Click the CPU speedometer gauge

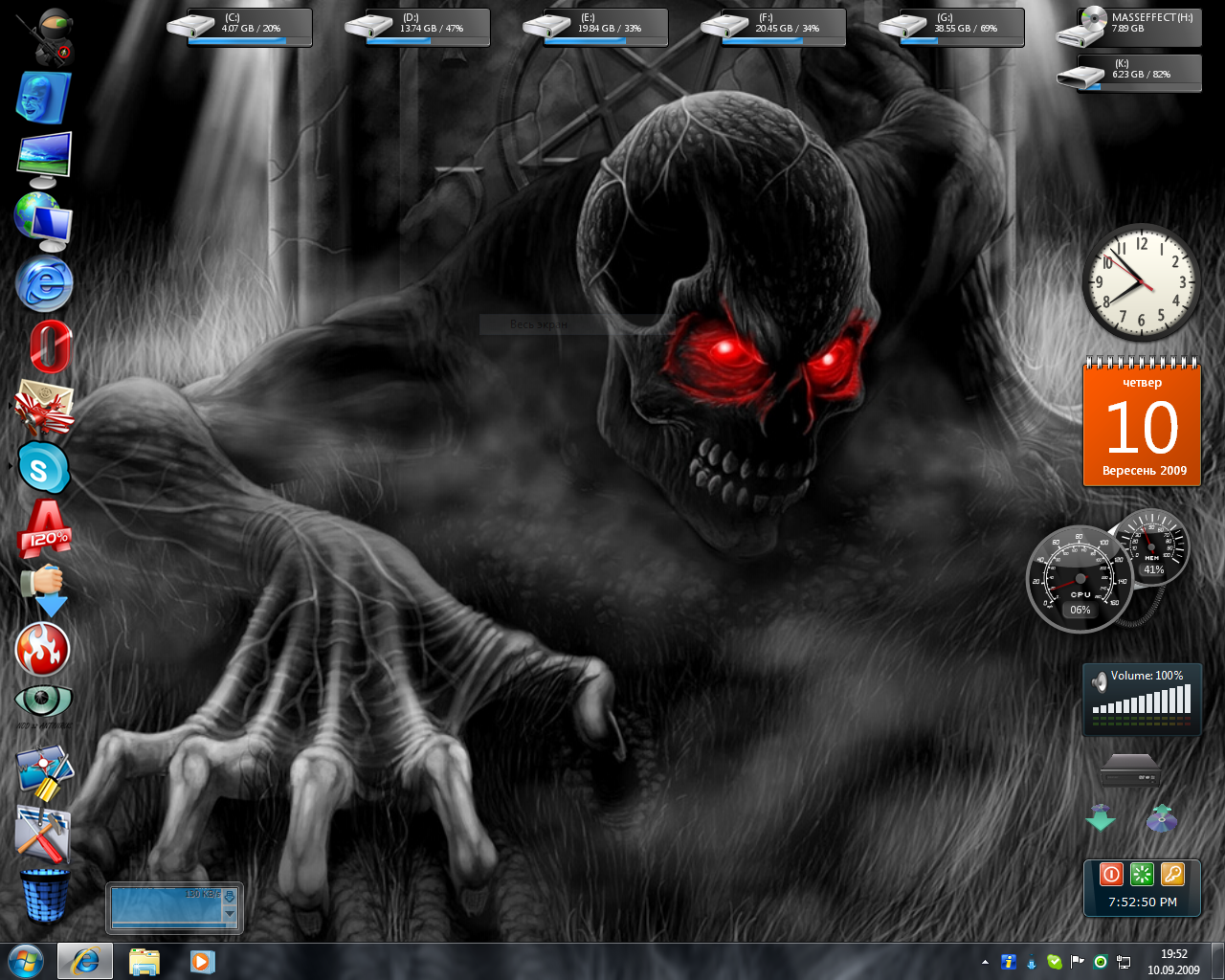(x=1080, y=580)
